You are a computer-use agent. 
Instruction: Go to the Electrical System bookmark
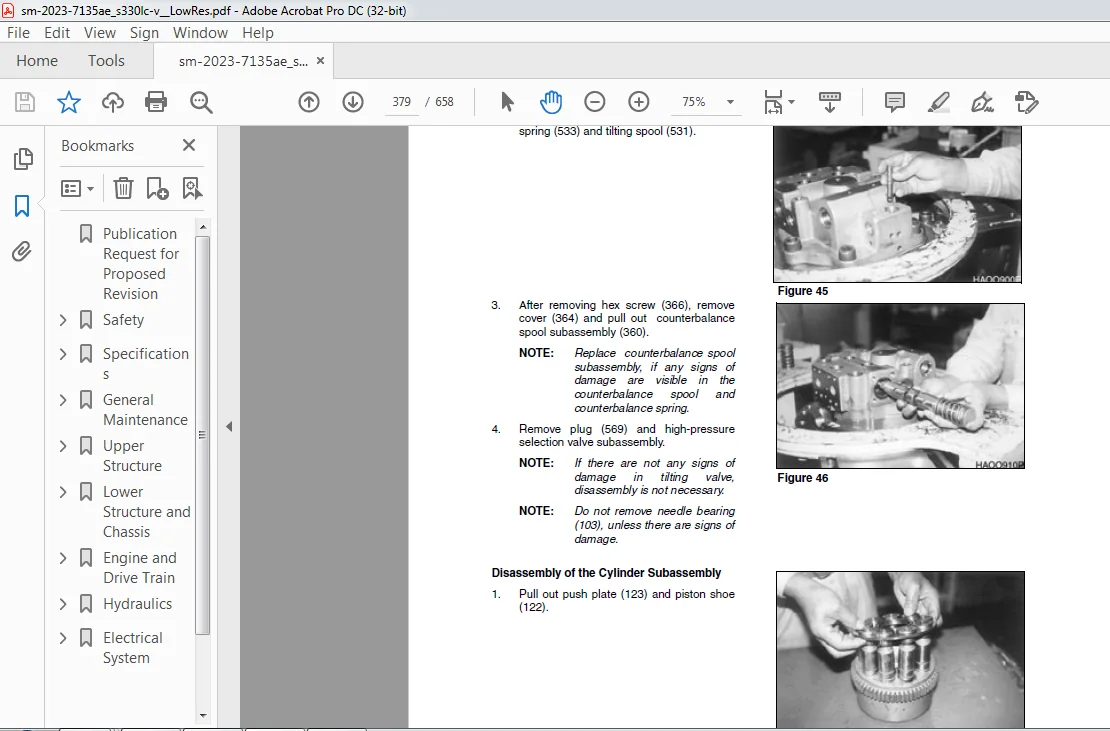(132, 647)
